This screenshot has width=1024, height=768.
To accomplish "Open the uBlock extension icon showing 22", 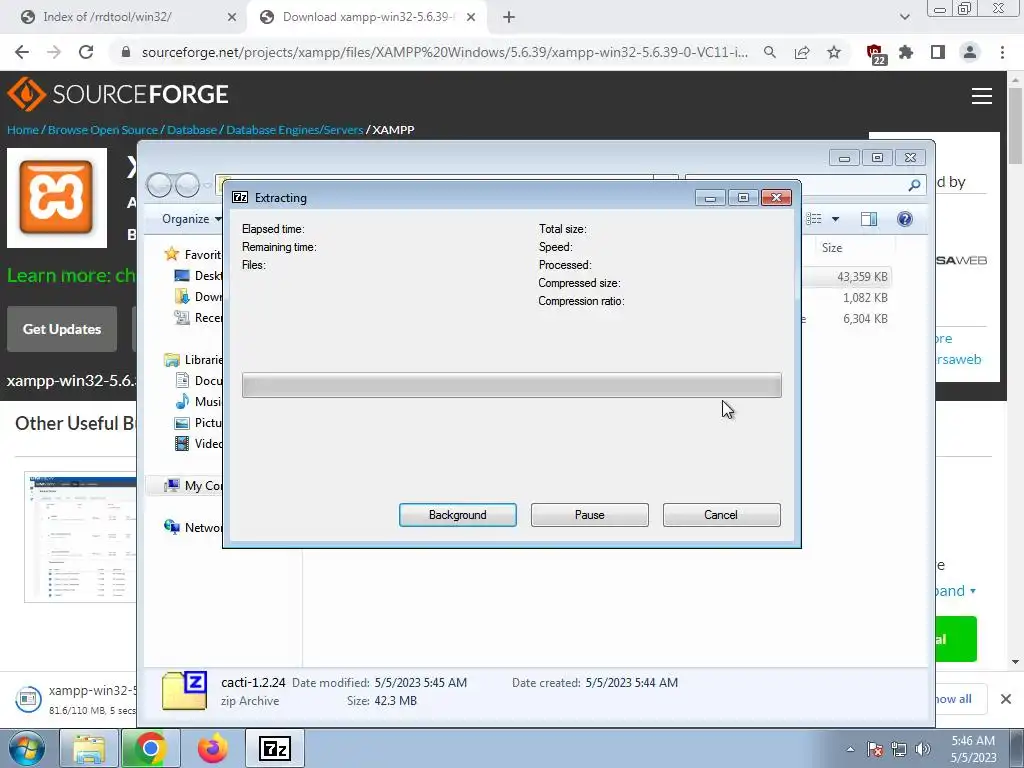I will [875, 54].
